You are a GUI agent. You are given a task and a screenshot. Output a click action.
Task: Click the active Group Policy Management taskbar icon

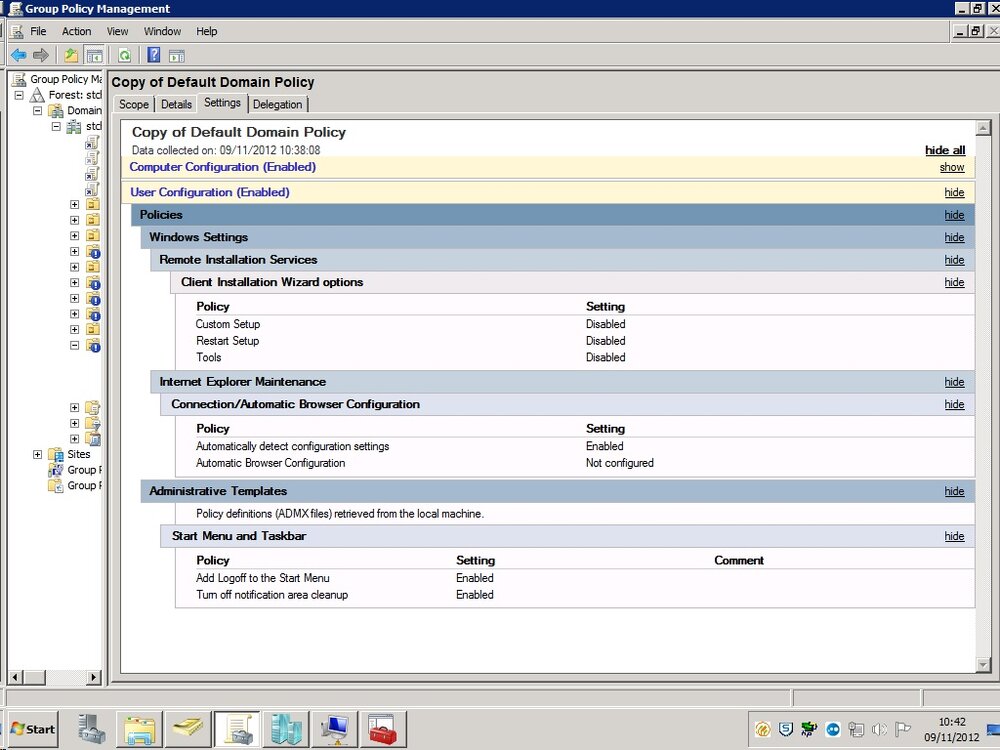[x=237, y=729]
